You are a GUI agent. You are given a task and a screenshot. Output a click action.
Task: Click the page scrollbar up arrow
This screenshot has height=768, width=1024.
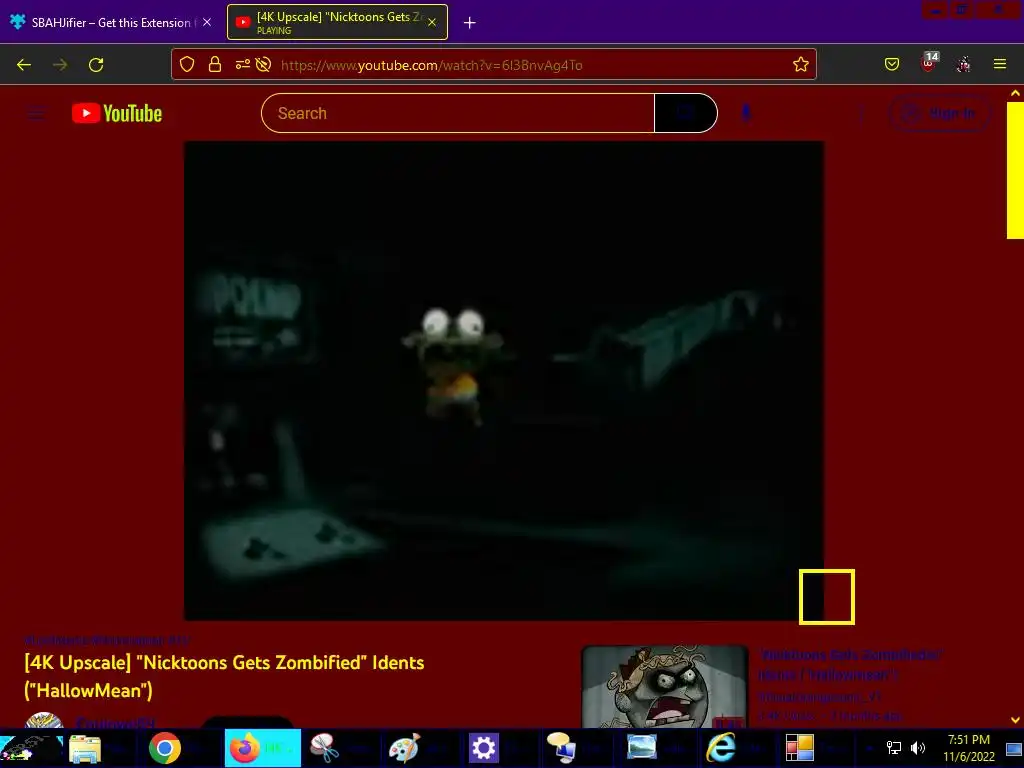click(x=1015, y=93)
